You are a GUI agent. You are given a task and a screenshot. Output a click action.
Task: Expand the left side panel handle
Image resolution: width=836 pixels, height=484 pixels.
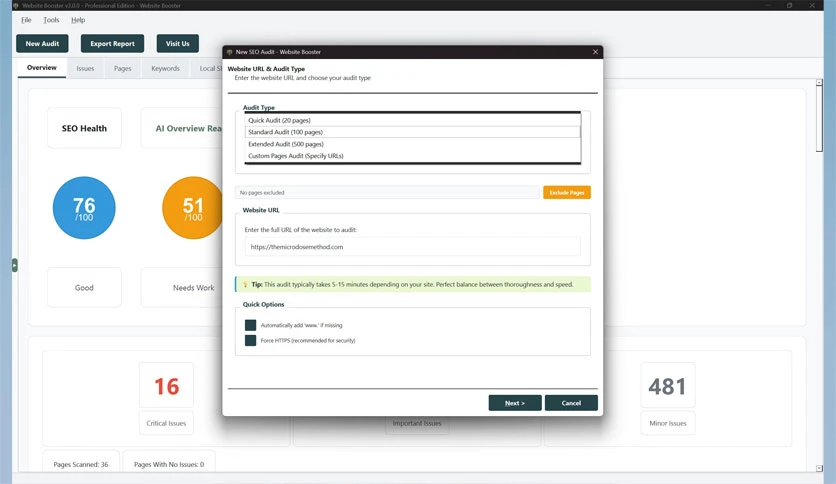[14, 265]
